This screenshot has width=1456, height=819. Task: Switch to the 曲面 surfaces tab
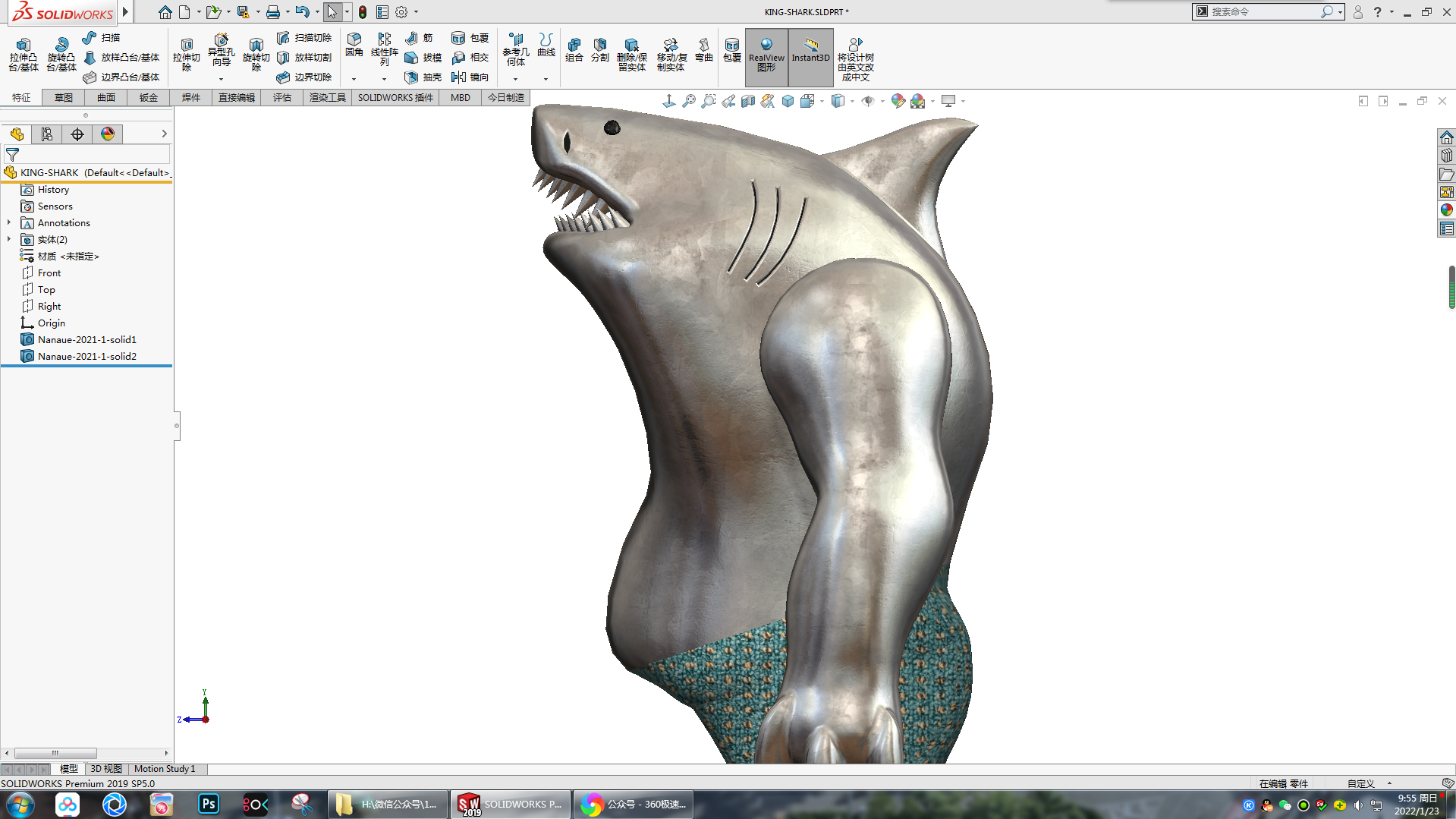[x=106, y=97]
